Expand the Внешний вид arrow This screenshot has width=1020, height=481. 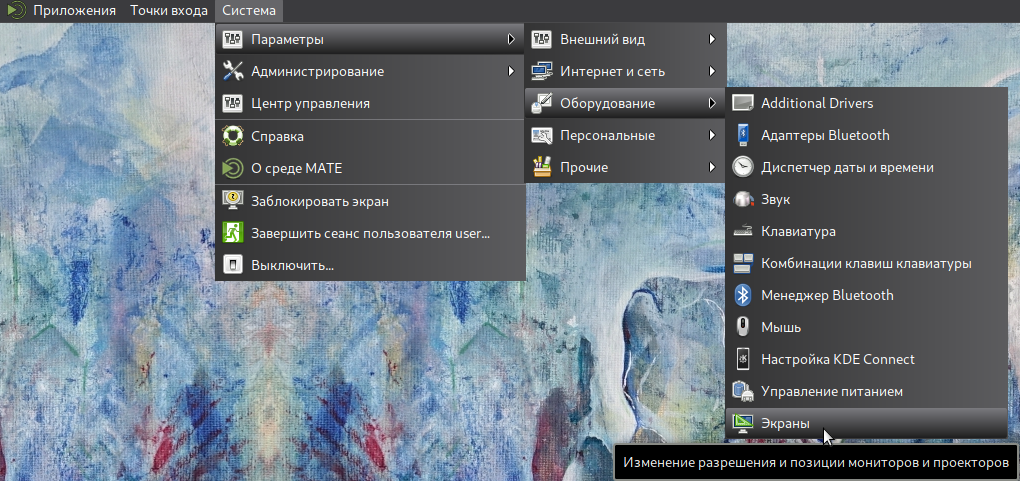click(x=713, y=40)
